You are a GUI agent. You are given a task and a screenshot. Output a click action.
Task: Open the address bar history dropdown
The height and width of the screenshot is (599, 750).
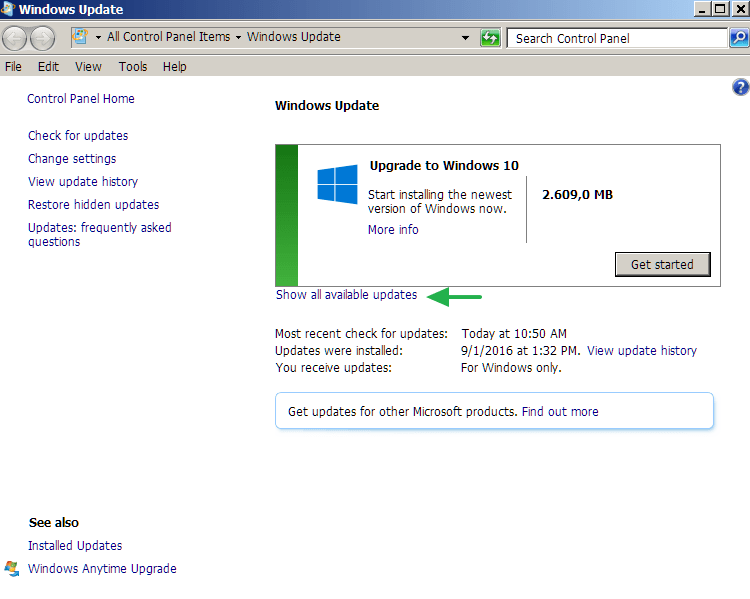tap(465, 38)
